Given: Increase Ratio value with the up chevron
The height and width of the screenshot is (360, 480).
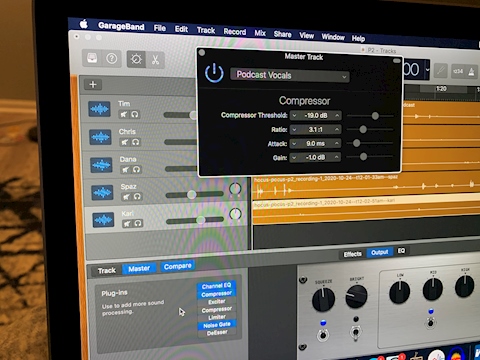Looking at the screenshot, I should pos(337,129).
